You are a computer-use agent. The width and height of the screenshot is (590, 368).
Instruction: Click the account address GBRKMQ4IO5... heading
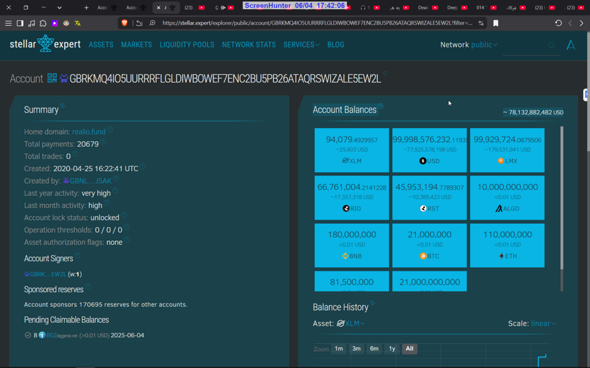click(x=225, y=79)
